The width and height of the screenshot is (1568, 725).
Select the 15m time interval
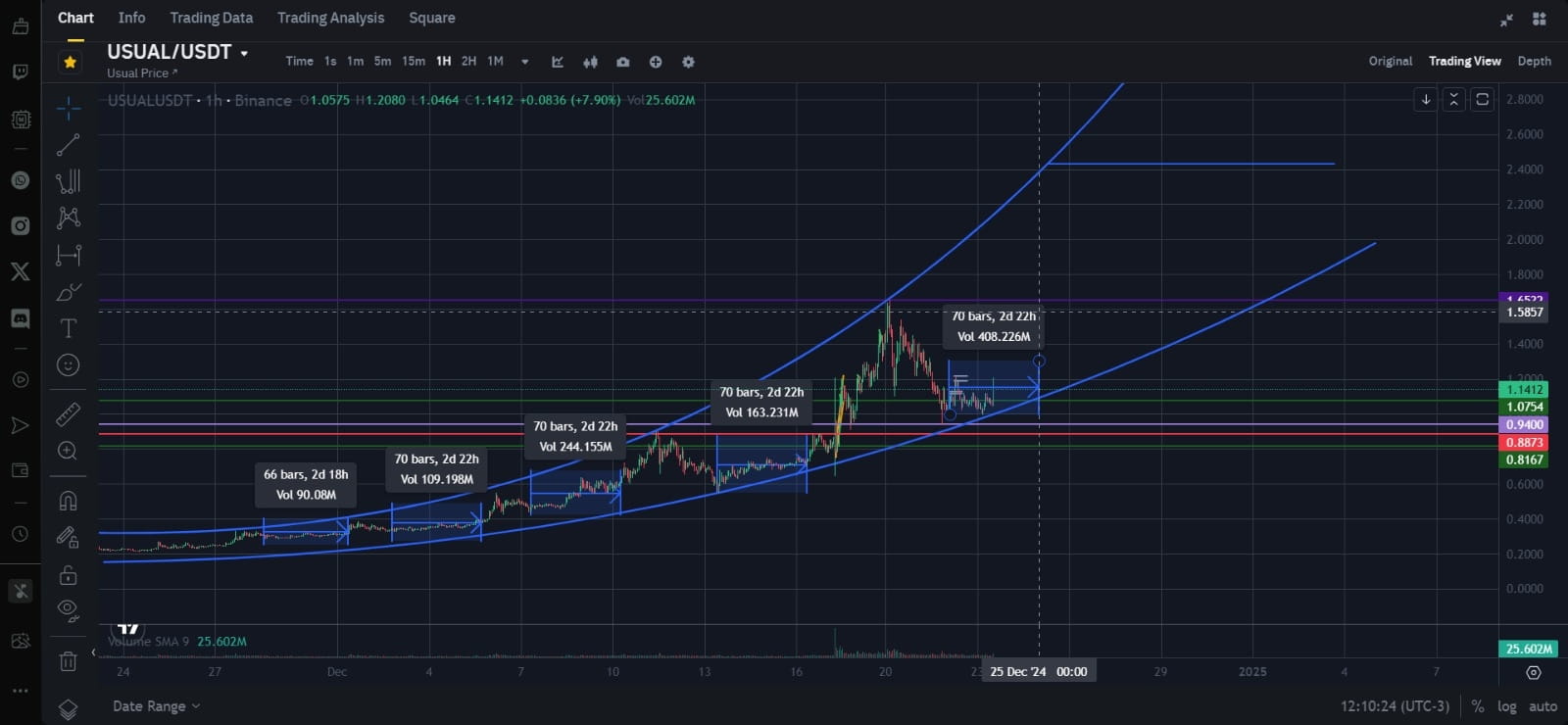pyautogui.click(x=414, y=61)
